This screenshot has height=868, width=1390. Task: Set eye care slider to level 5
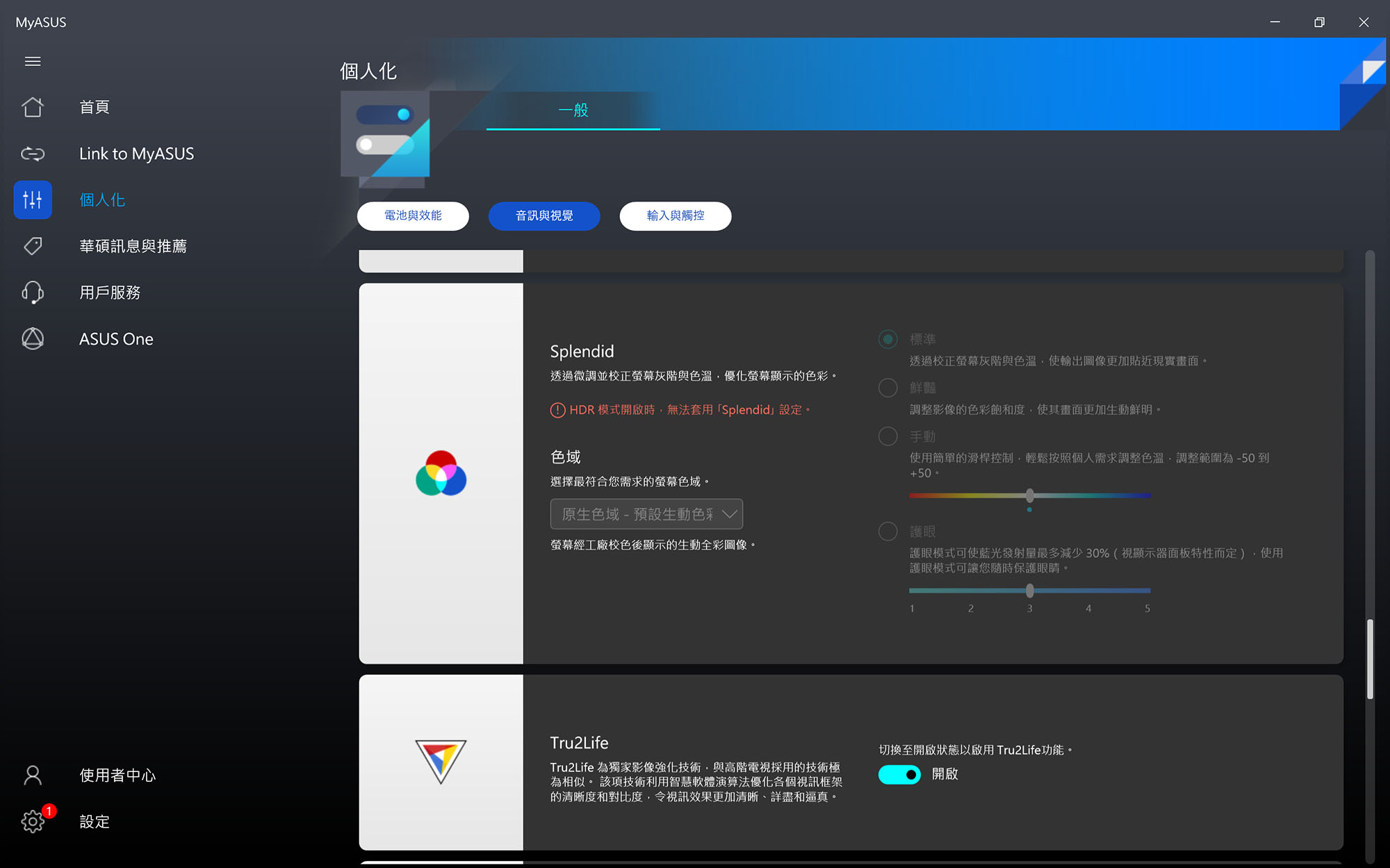click(x=1147, y=591)
